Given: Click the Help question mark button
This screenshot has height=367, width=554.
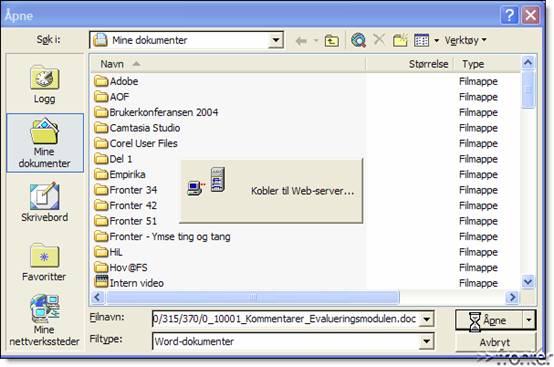Looking at the screenshot, I should click(x=509, y=15).
